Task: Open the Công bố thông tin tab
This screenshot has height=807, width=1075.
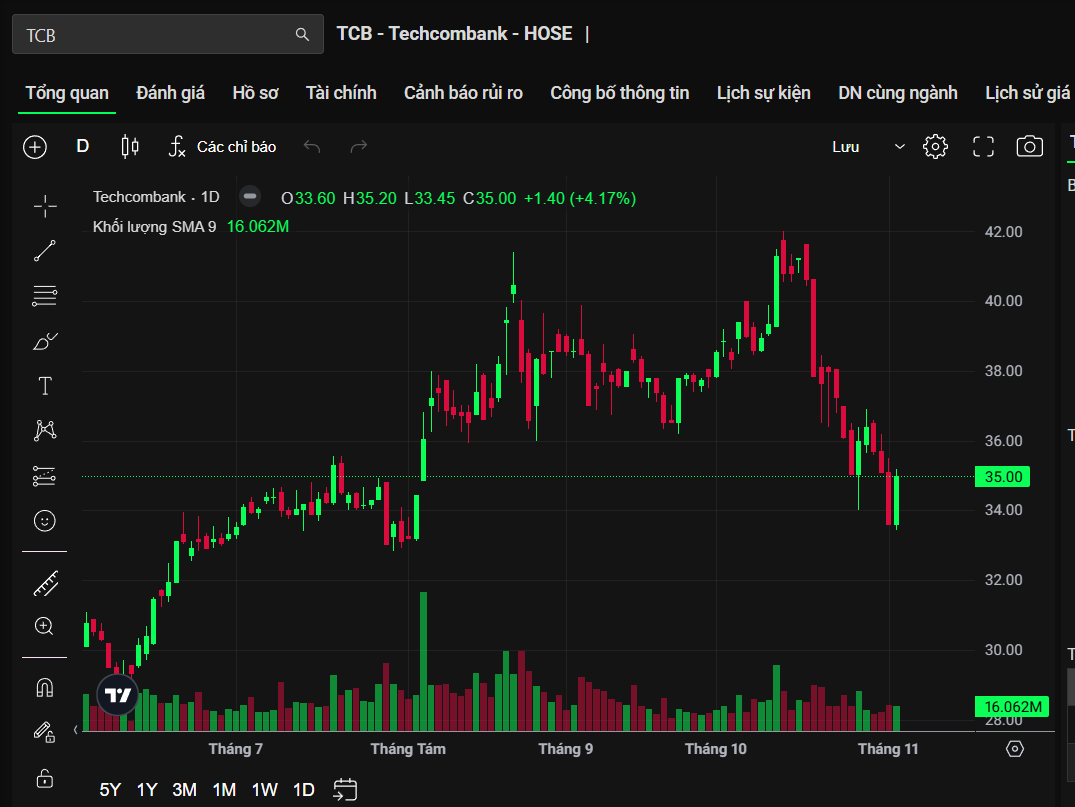Action: point(619,93)
